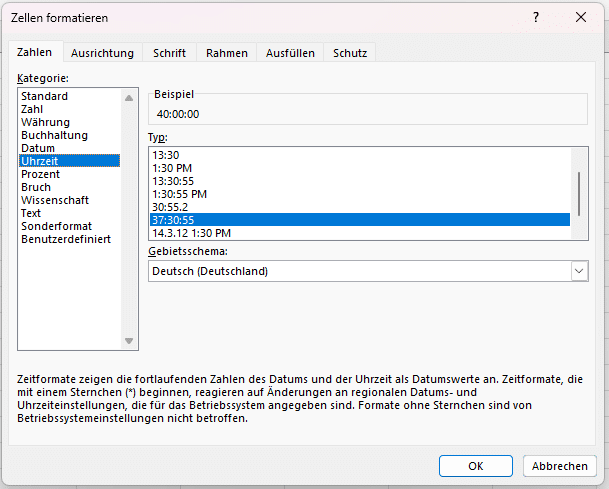Select Datum category

coord(70,148)
